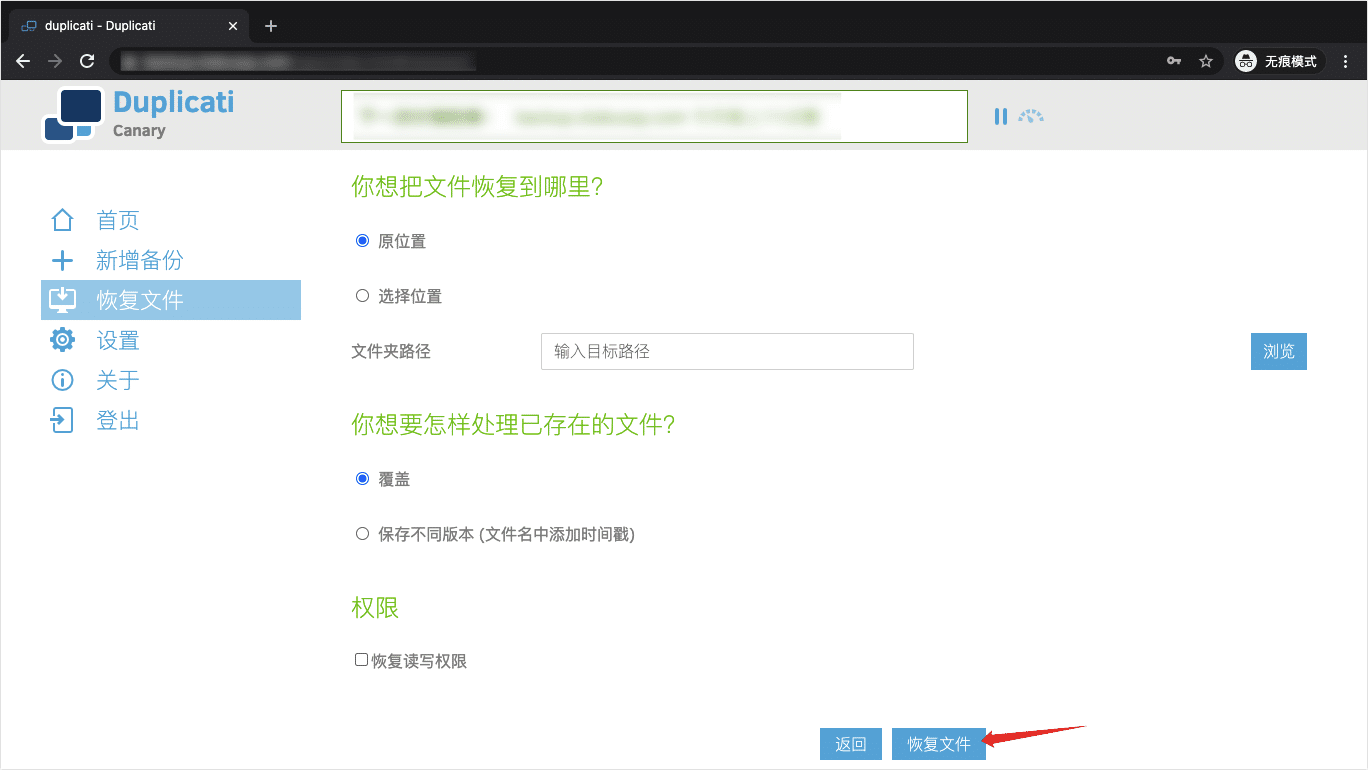Select 登出 in the sidebar

[117, 420]
